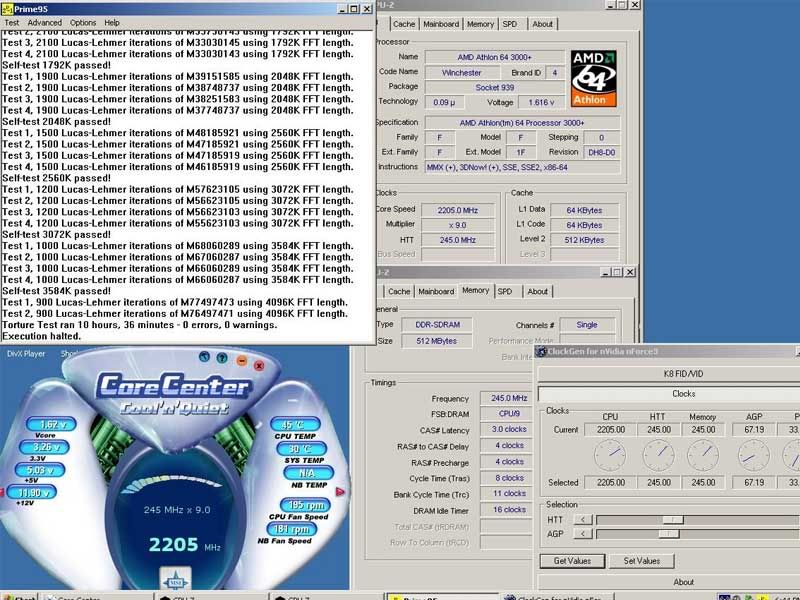Open the Options menu in Prime95
Viewport: 800px width, 600px height.
(x=83, y=22)
